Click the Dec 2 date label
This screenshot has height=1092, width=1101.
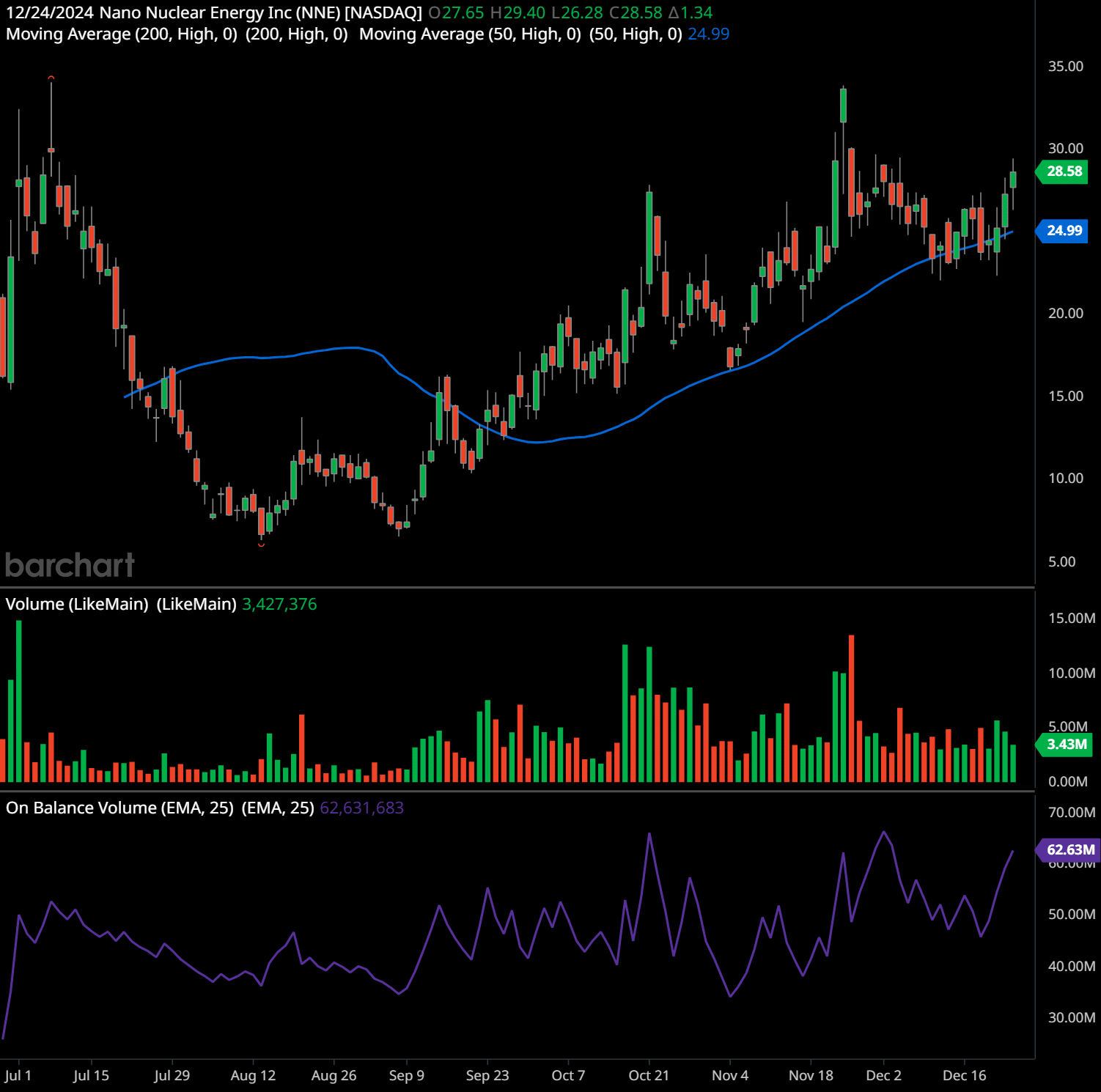[883, 1076]
